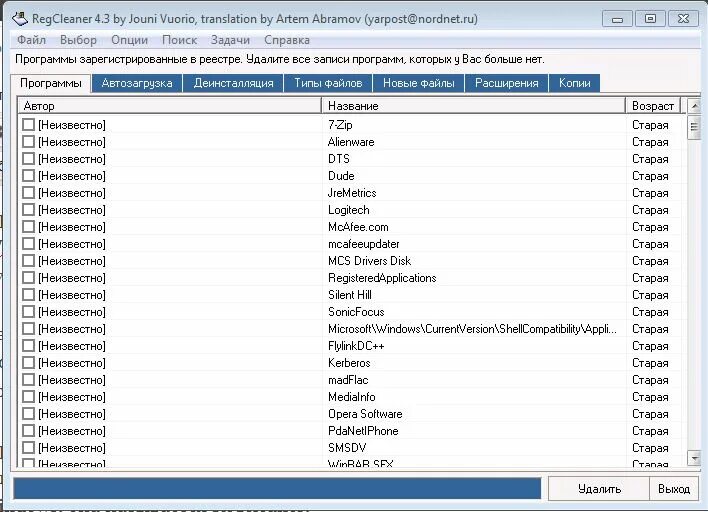
Task: Check the box for MCS Drivers Disk
Action: point(28,261)
